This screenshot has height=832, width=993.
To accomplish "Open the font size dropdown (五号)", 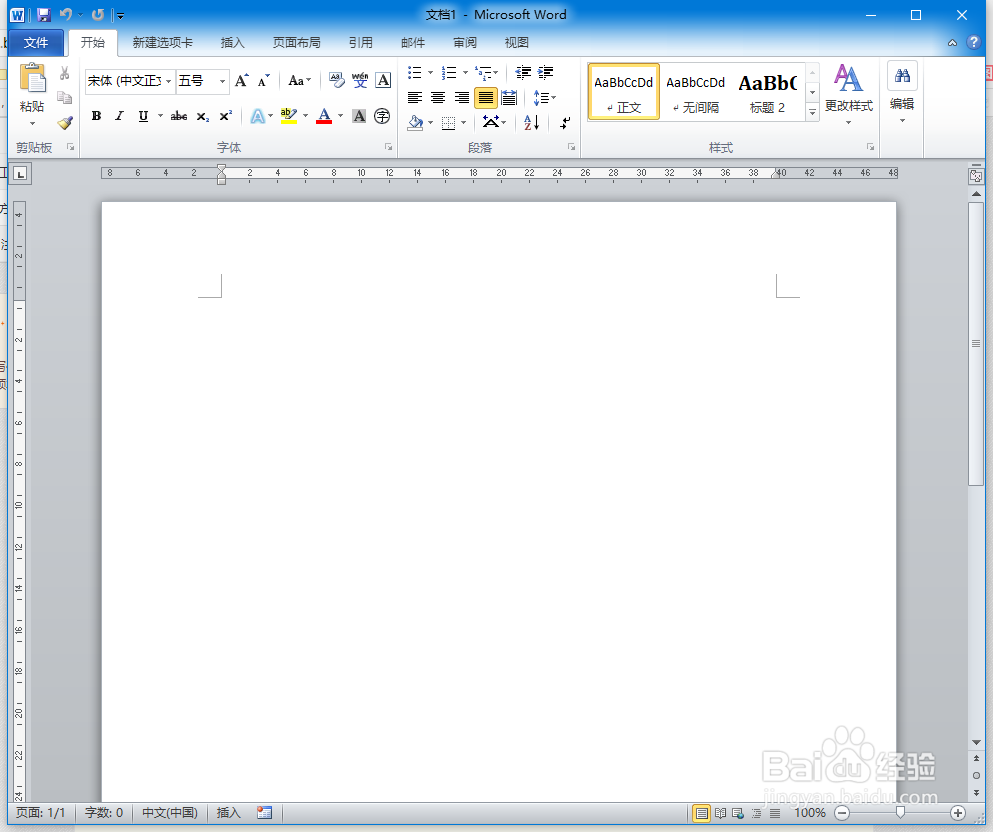I will pyautogui.click(x=222, y=81).
